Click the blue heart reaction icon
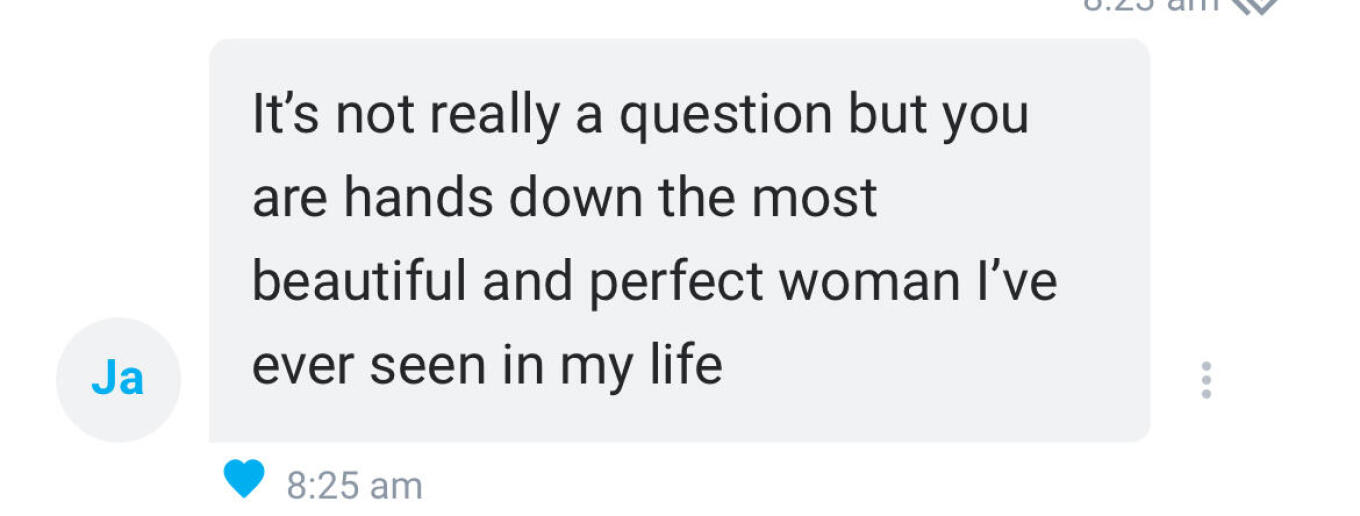The width and height of the screenshot is (1360, 516). click(244, 479)
